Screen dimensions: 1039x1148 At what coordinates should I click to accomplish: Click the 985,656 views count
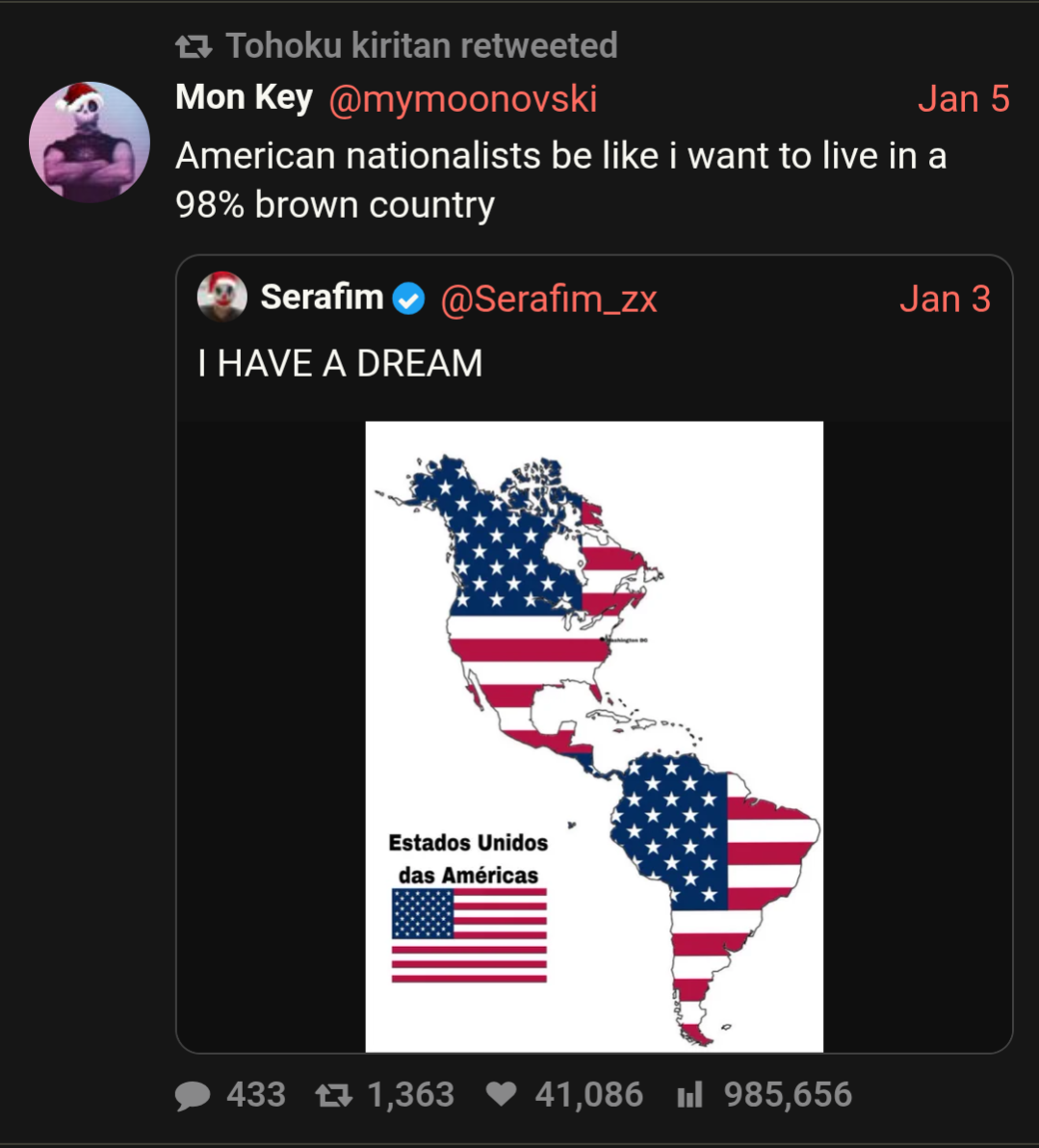pyautogui.click(x=788, y=1095)
